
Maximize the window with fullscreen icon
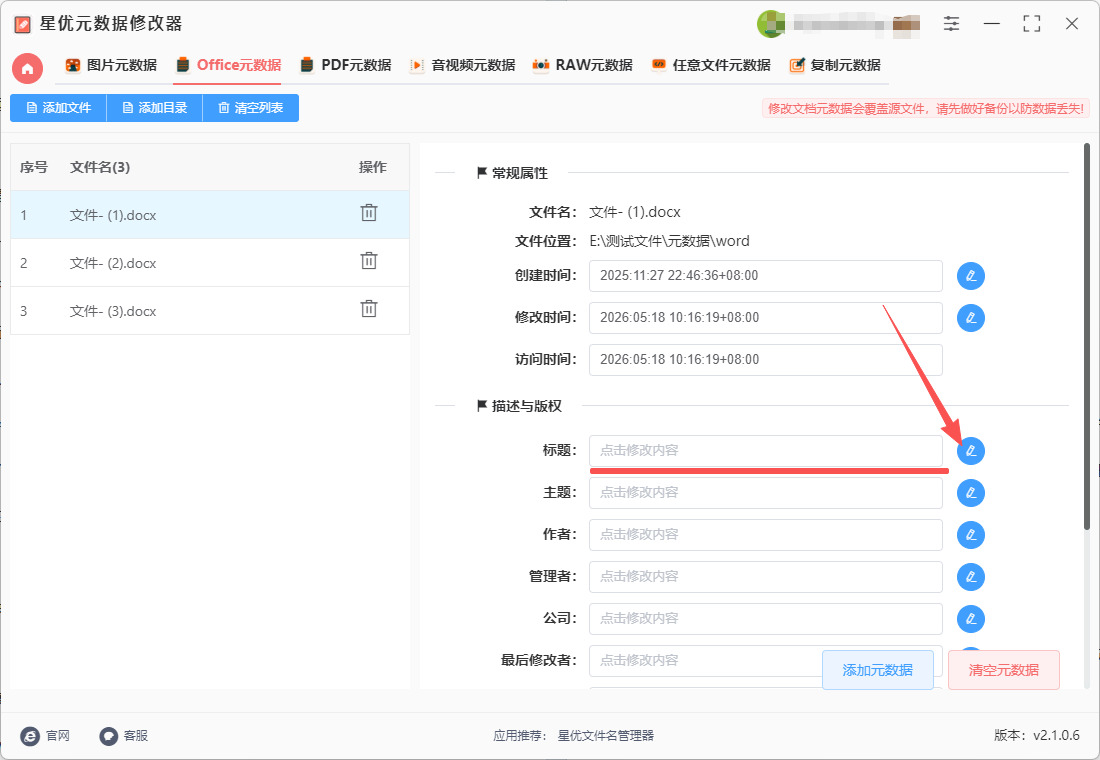pos(1031,24)
